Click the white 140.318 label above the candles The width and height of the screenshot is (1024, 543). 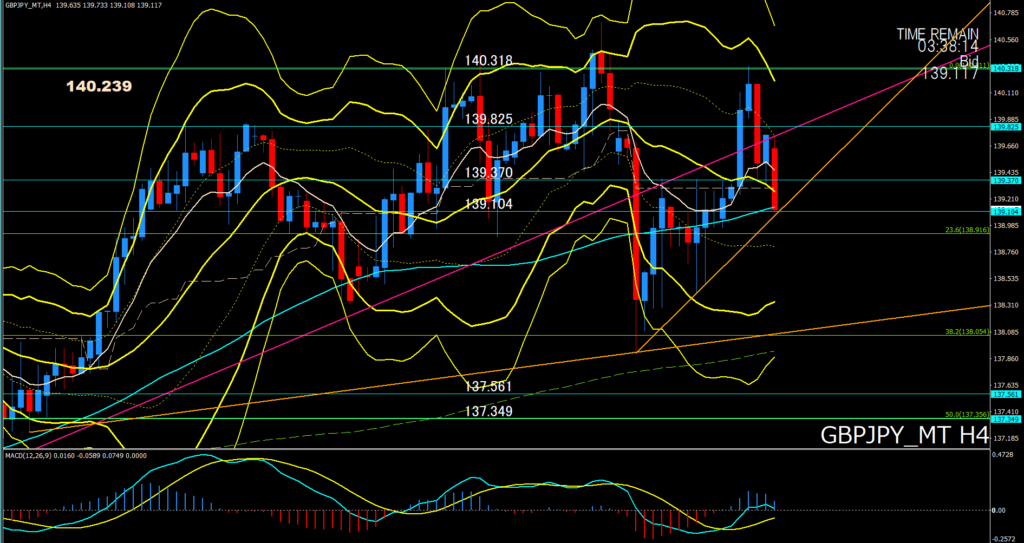coord(488,61)
